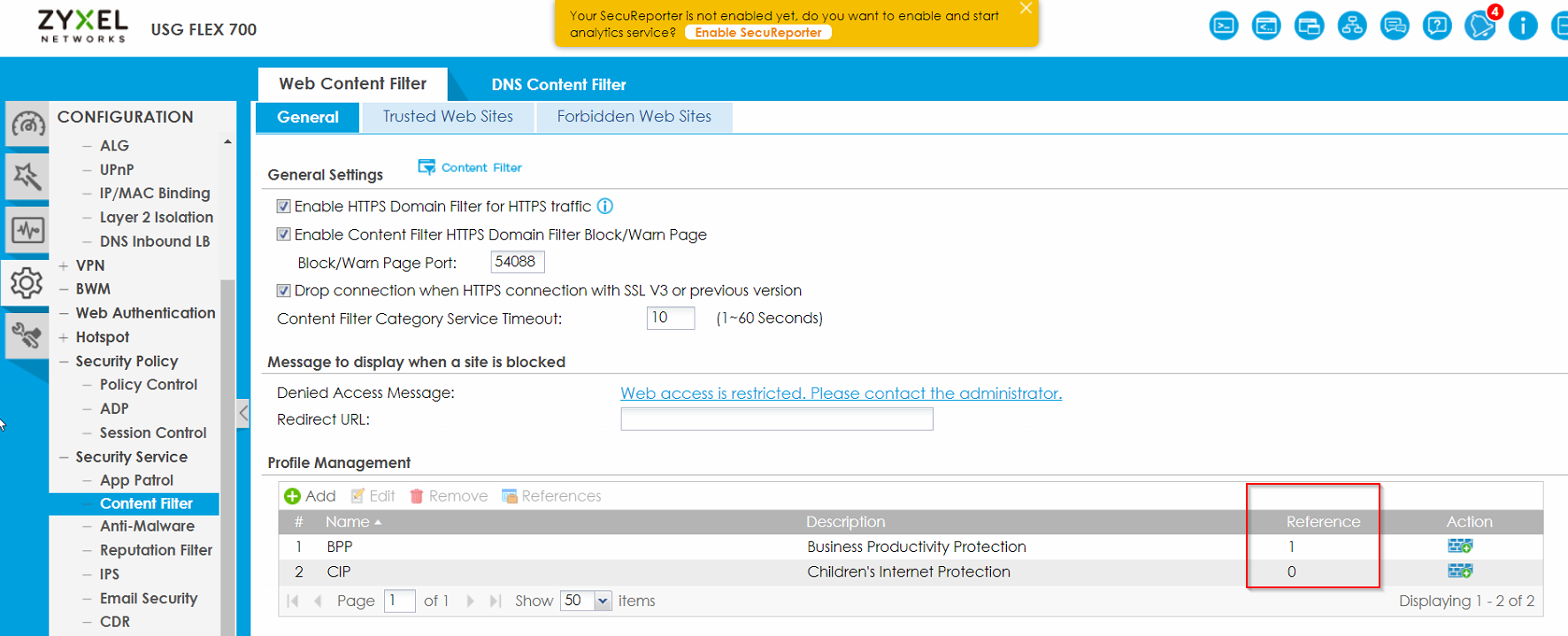Click the action icon for CIP profile
Image resolution: width=1568 pixels, height=636 pixels.
click(1459, 571)
